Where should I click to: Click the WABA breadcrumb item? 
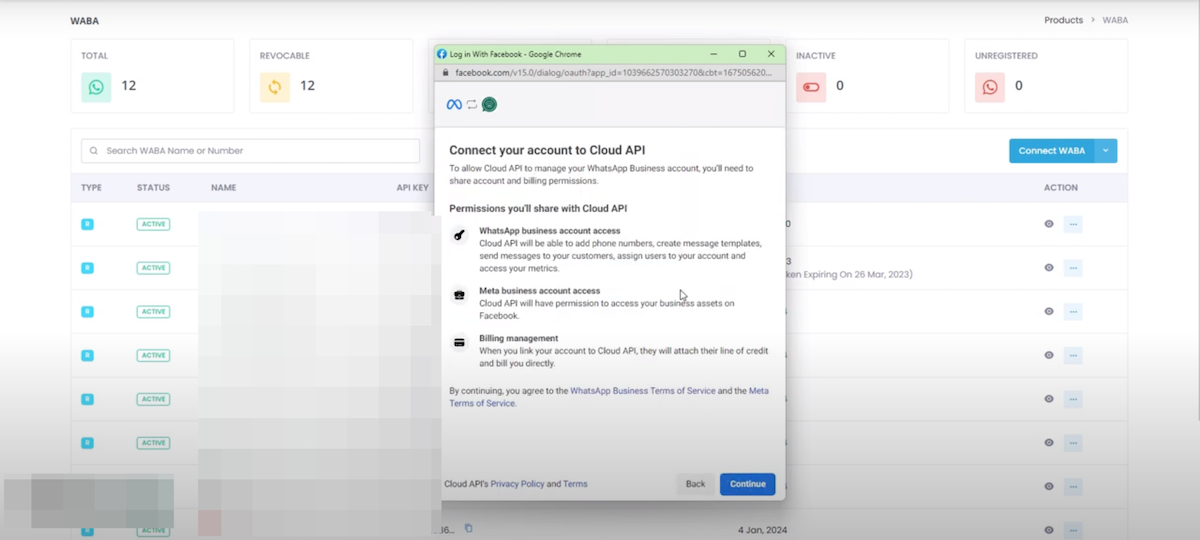click(1115, 20)
